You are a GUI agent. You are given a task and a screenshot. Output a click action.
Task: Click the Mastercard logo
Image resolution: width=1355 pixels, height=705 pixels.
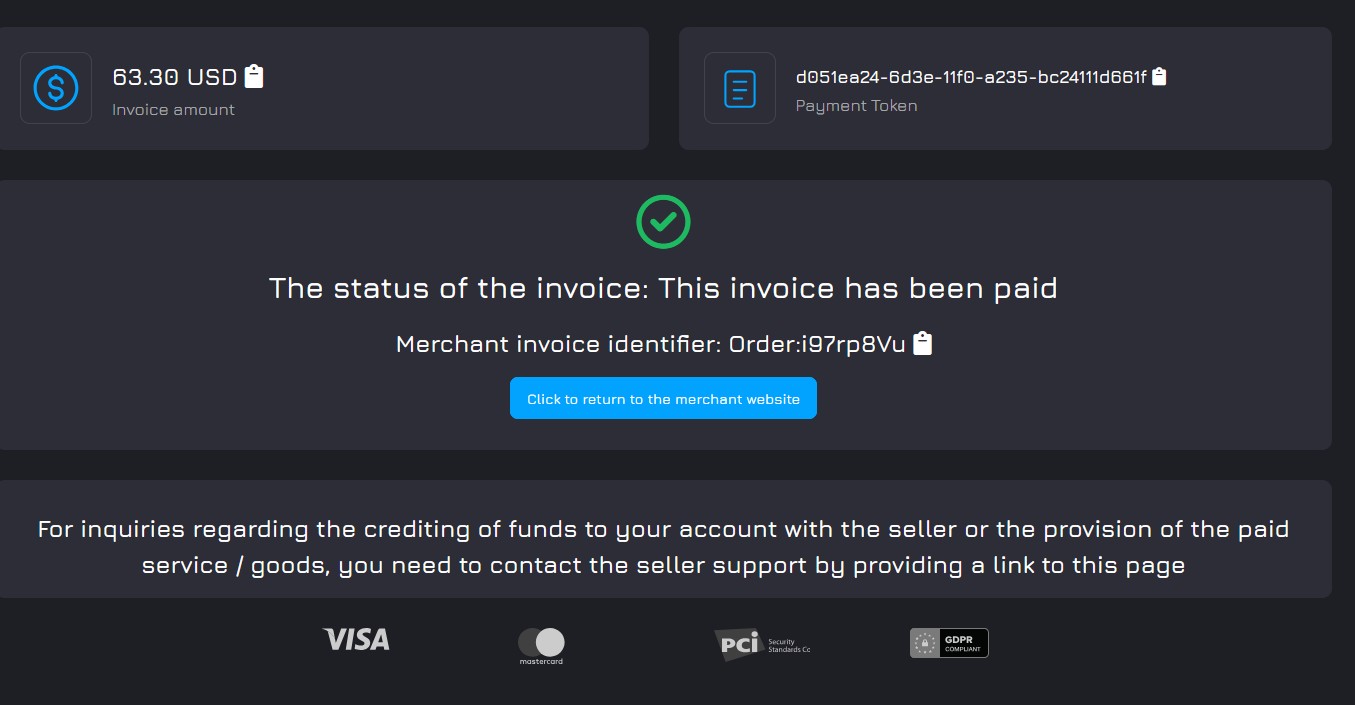click(541, 645)
